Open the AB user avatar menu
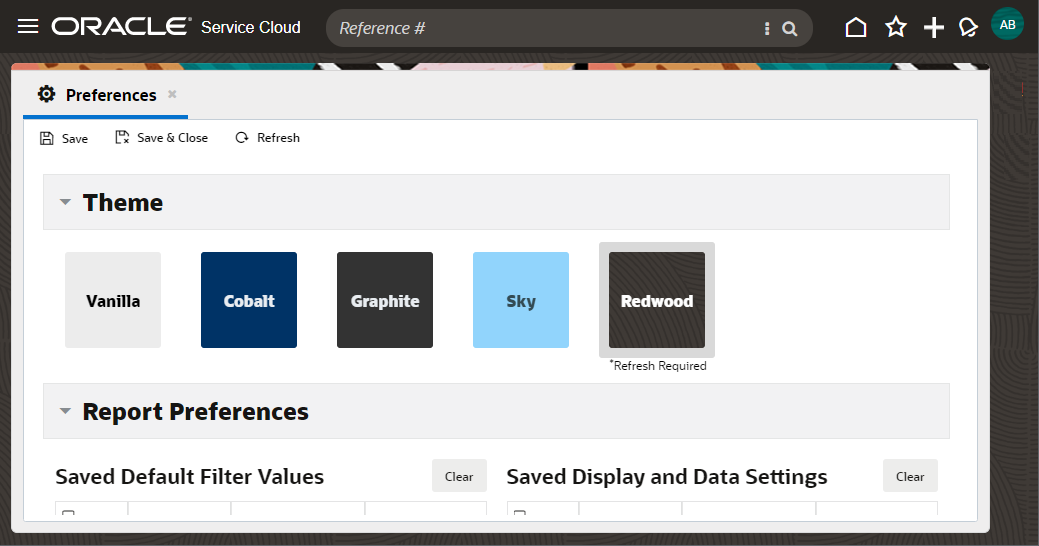 click(1007, 24)
